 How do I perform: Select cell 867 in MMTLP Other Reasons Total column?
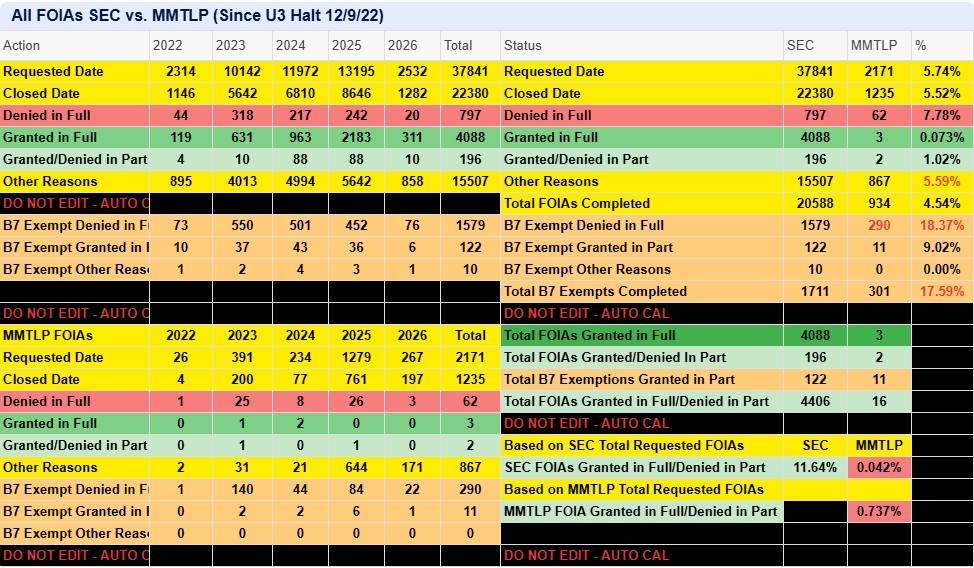click(x=470, y=467)
